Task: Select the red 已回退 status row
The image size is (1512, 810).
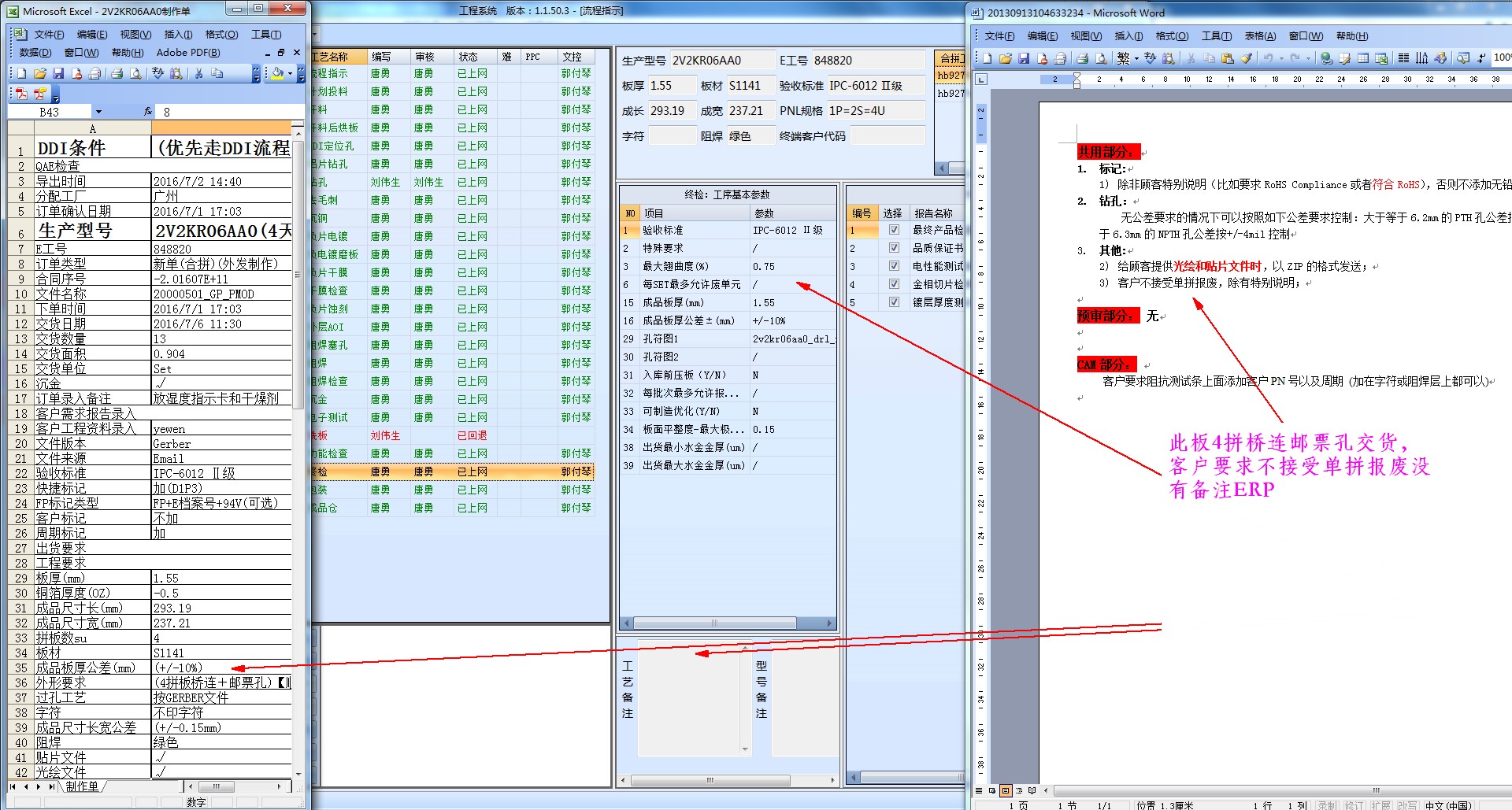Action: click(x=453, y=435)
